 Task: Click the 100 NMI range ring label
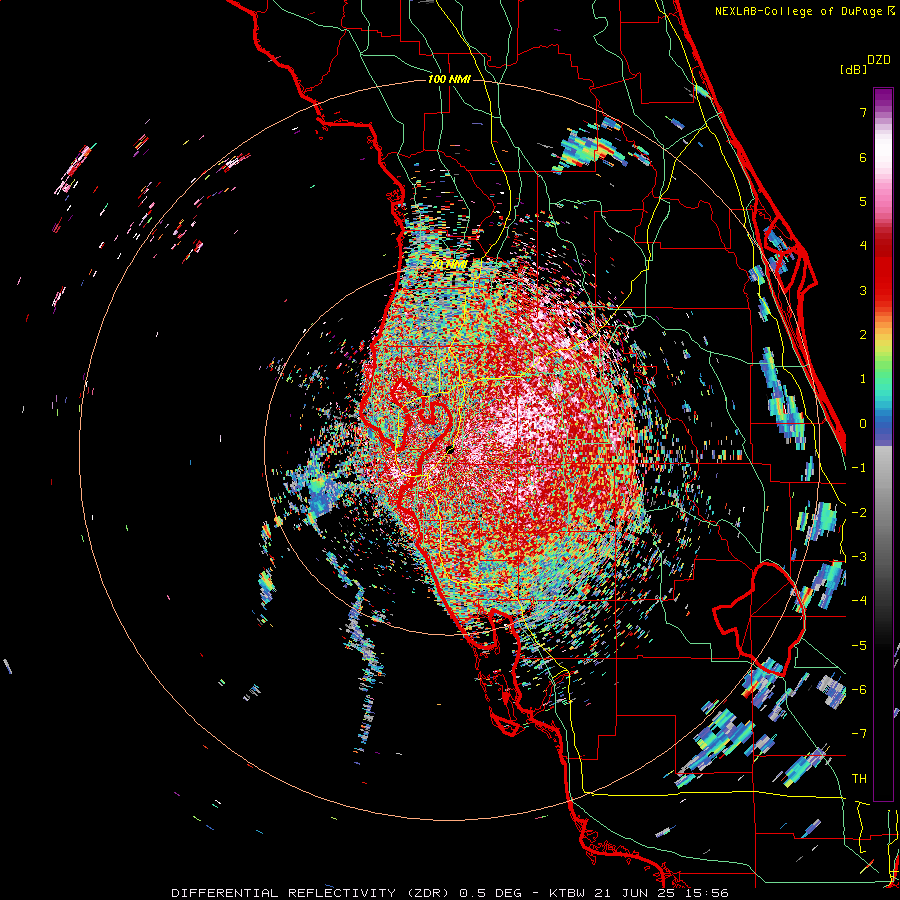449,79
